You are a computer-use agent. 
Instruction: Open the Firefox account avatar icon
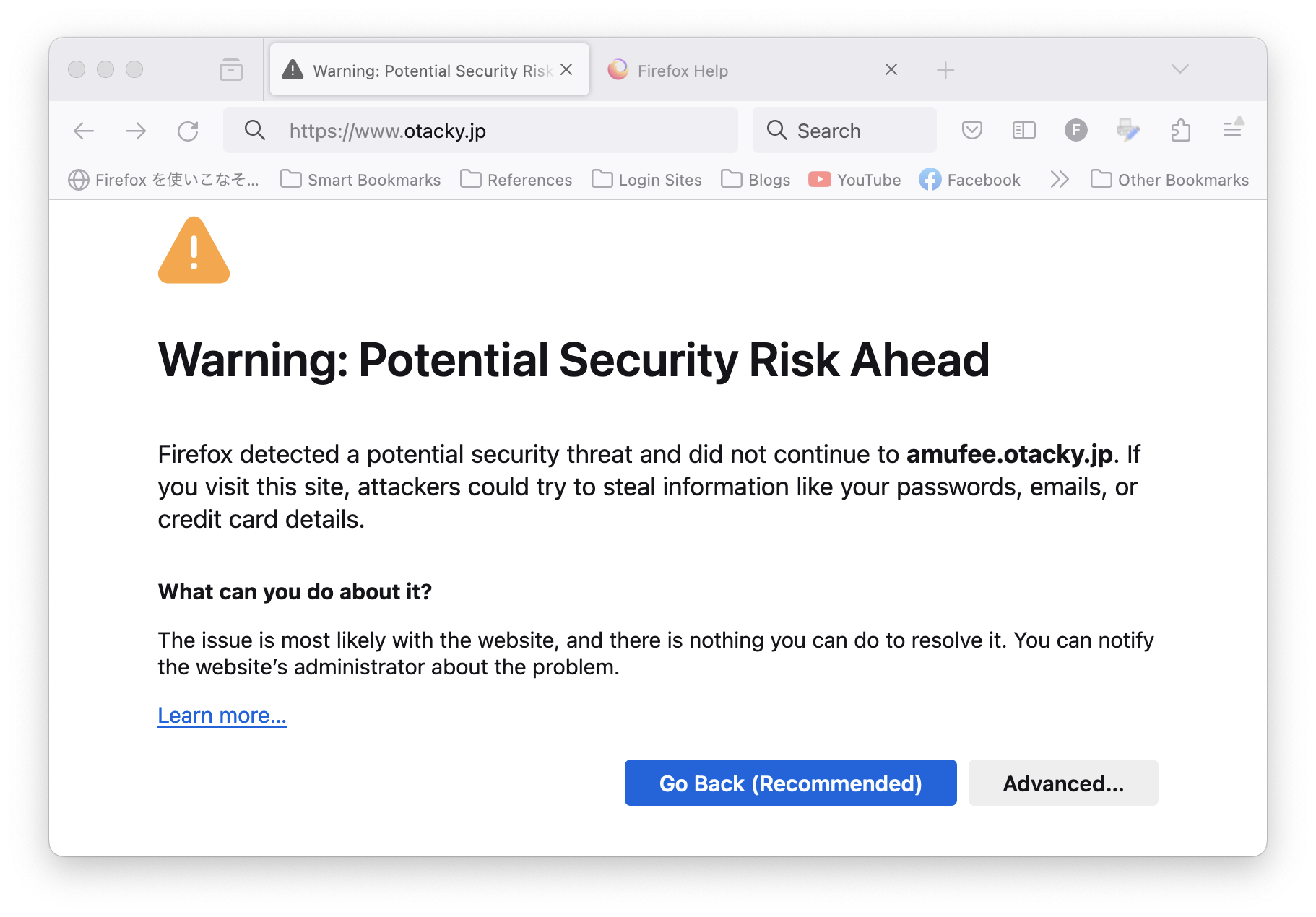(x=1075, y=131)
